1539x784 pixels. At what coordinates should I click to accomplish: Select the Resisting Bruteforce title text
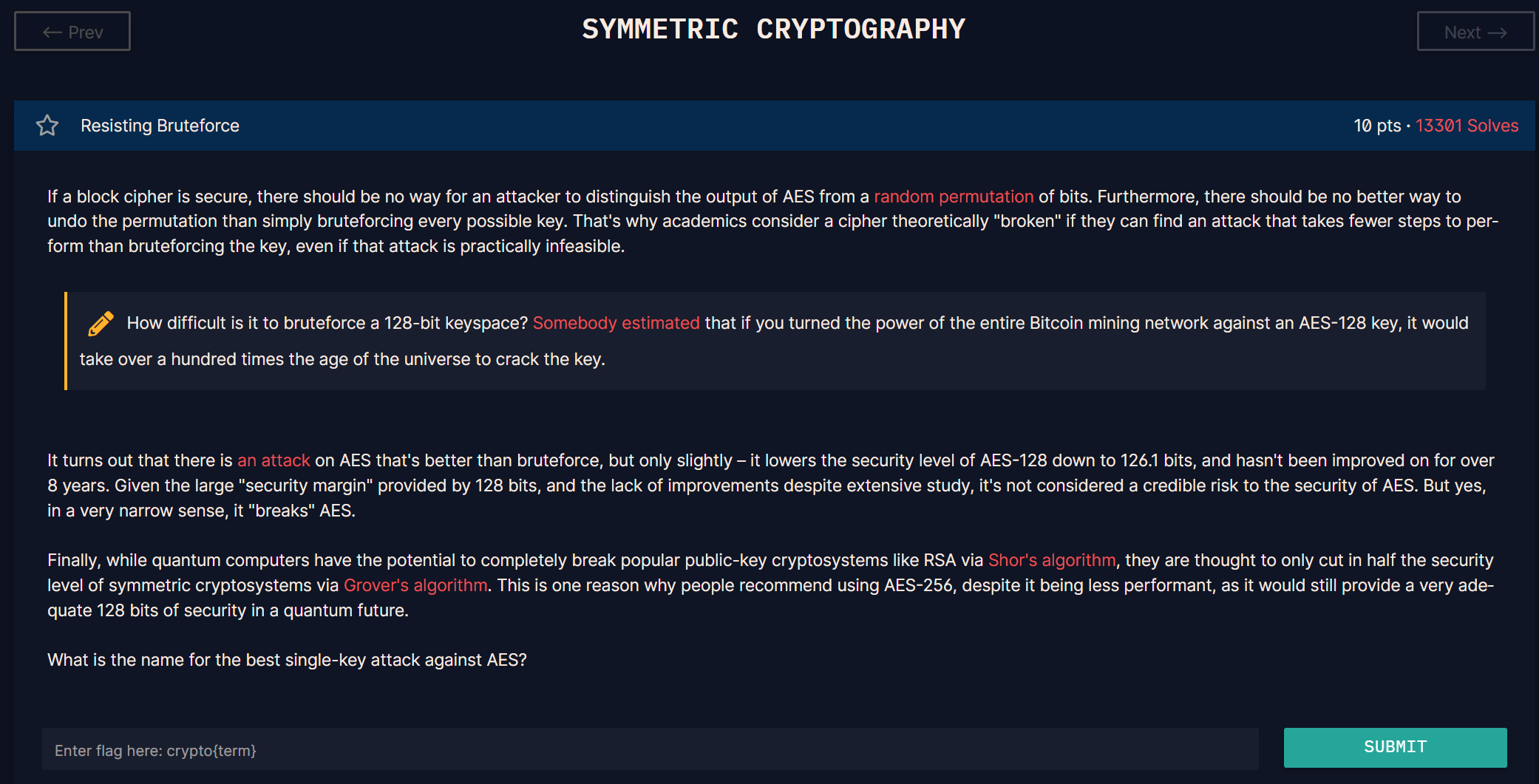point(160,126)
